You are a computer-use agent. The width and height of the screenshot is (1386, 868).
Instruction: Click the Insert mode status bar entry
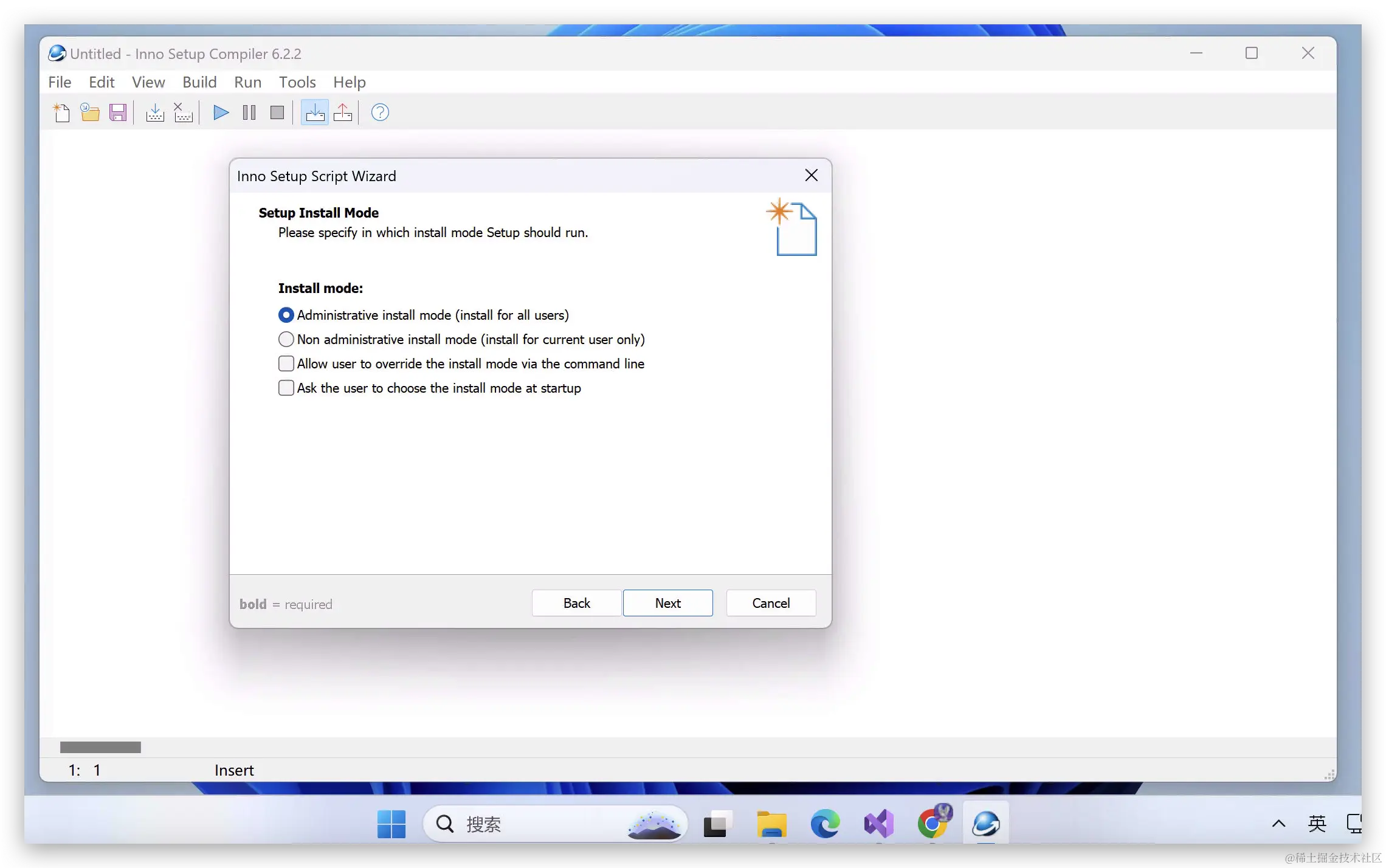234,771
